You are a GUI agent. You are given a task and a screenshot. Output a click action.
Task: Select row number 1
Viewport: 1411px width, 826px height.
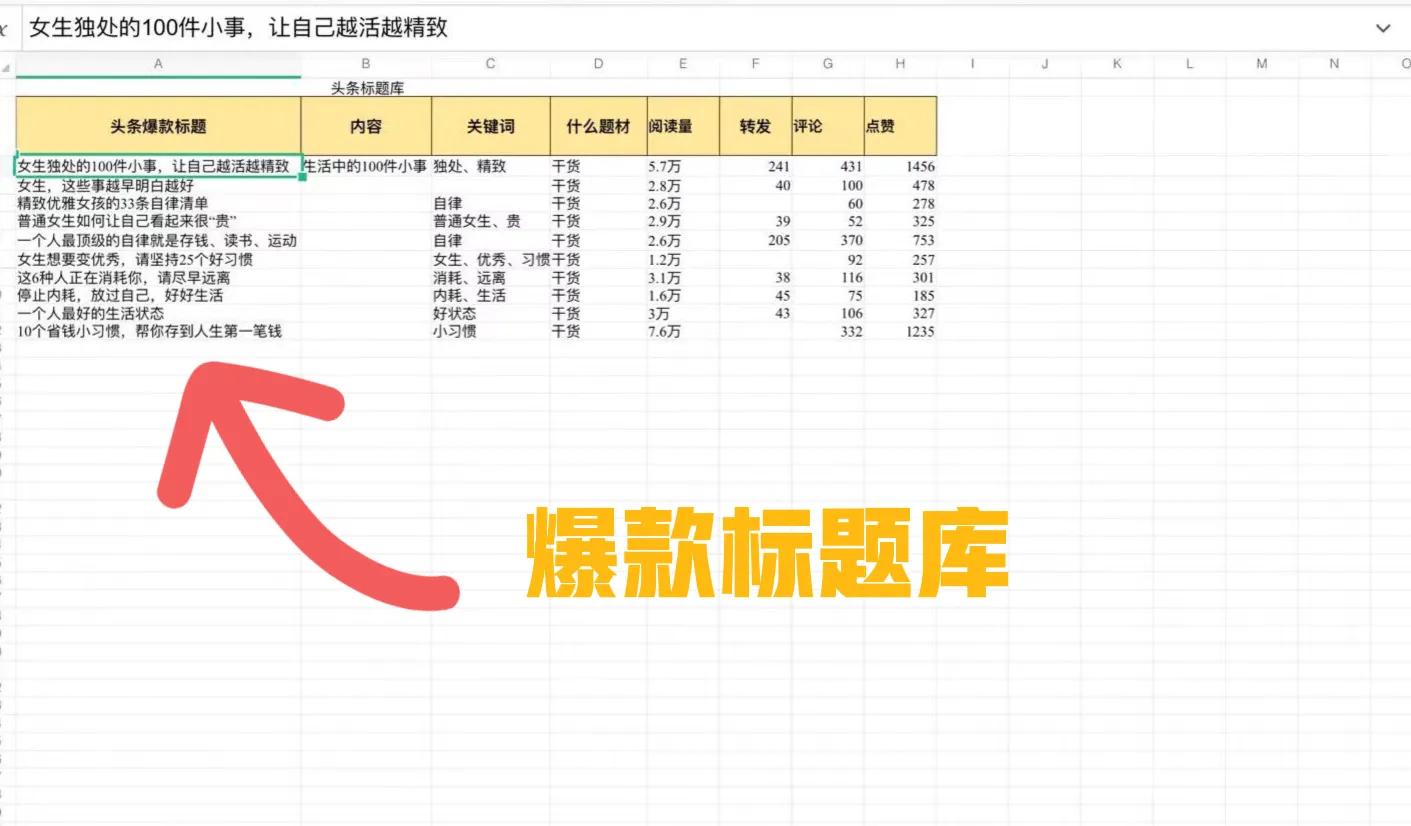8,88
